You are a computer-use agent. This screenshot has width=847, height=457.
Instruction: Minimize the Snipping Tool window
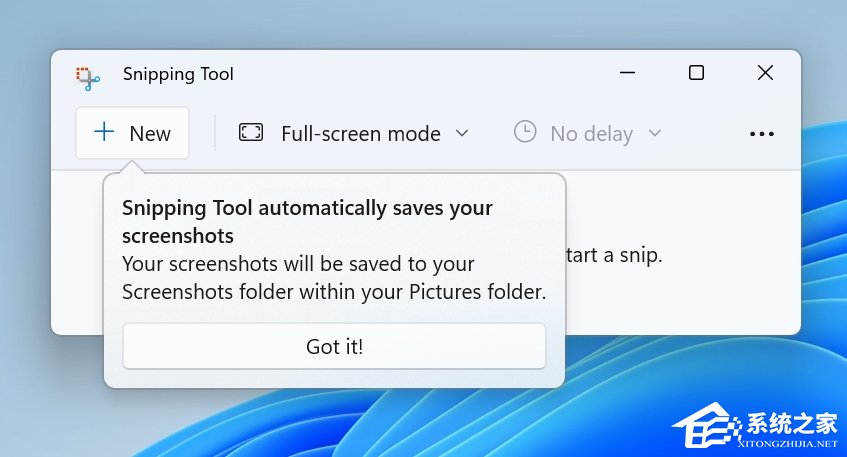pos(628,73)
